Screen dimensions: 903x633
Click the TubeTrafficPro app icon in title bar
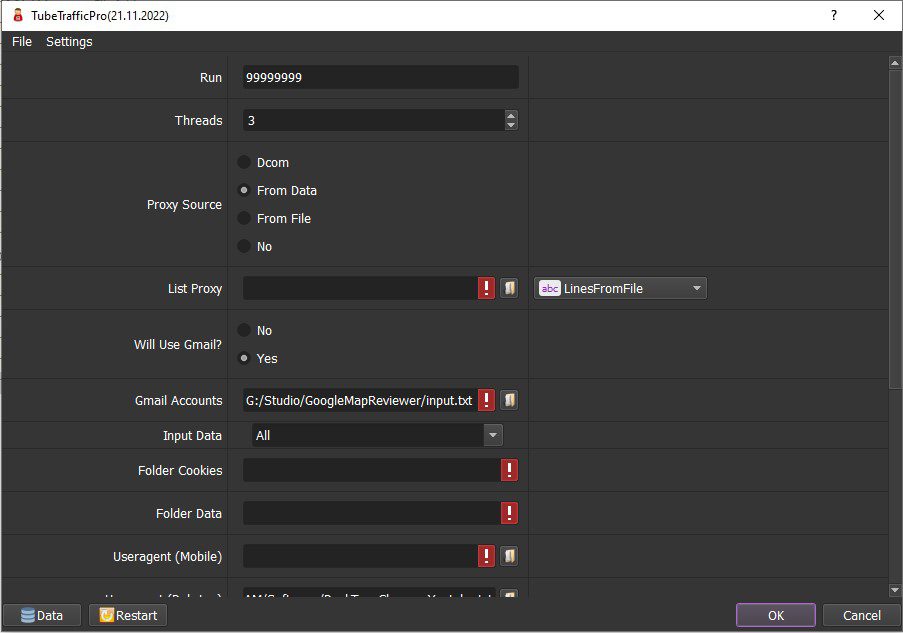click(18, 15)
